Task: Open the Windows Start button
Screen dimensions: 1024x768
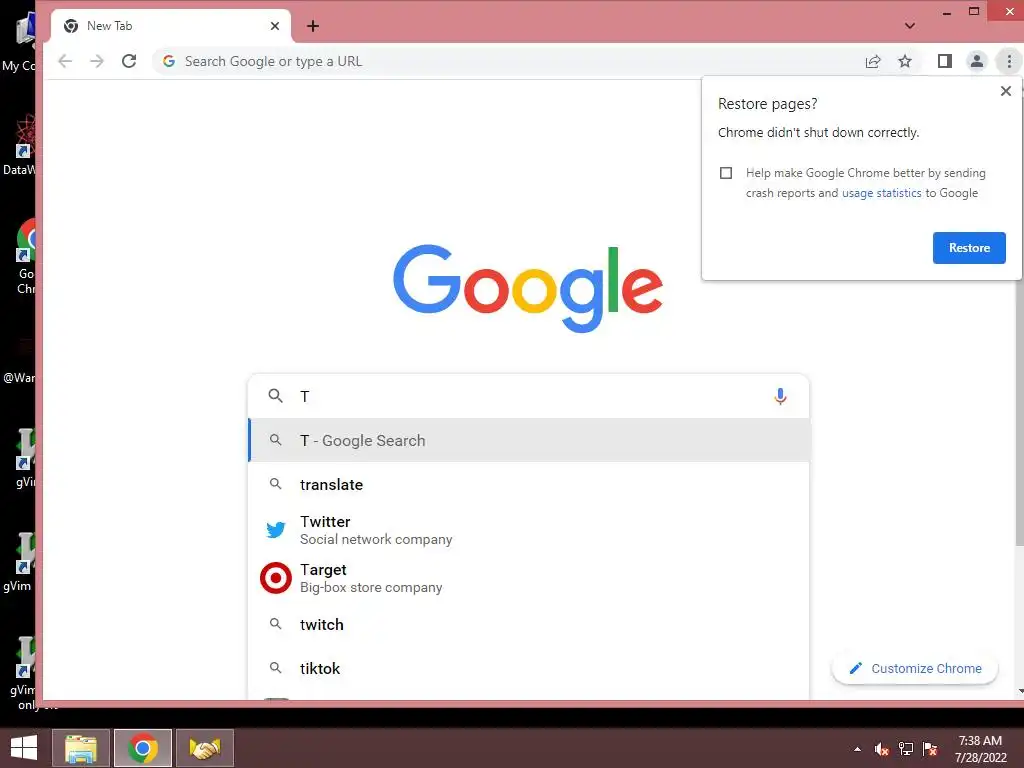Action: click(x=24, y=748)
